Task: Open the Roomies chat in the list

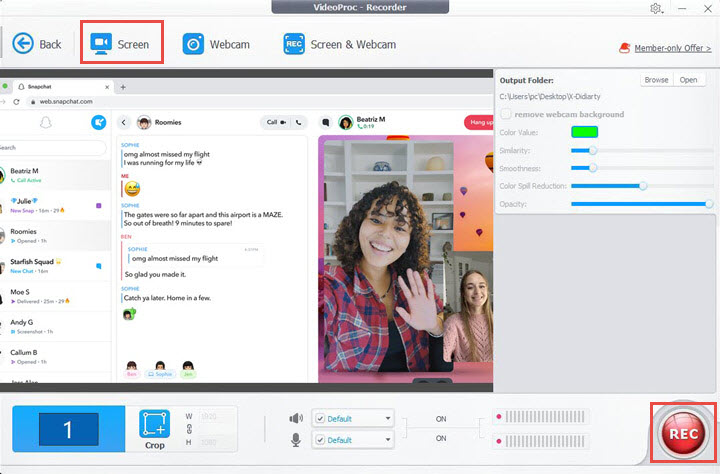Action: (x=55, y=236)
